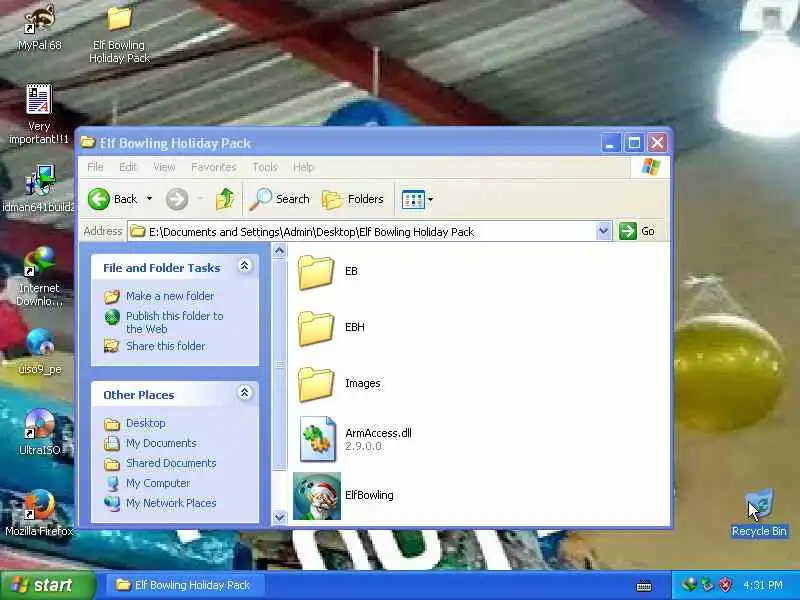The height and width of the screenshot is (600, 800).
Task: Open Shared Documents link
Action: click(x=171, y=463)
